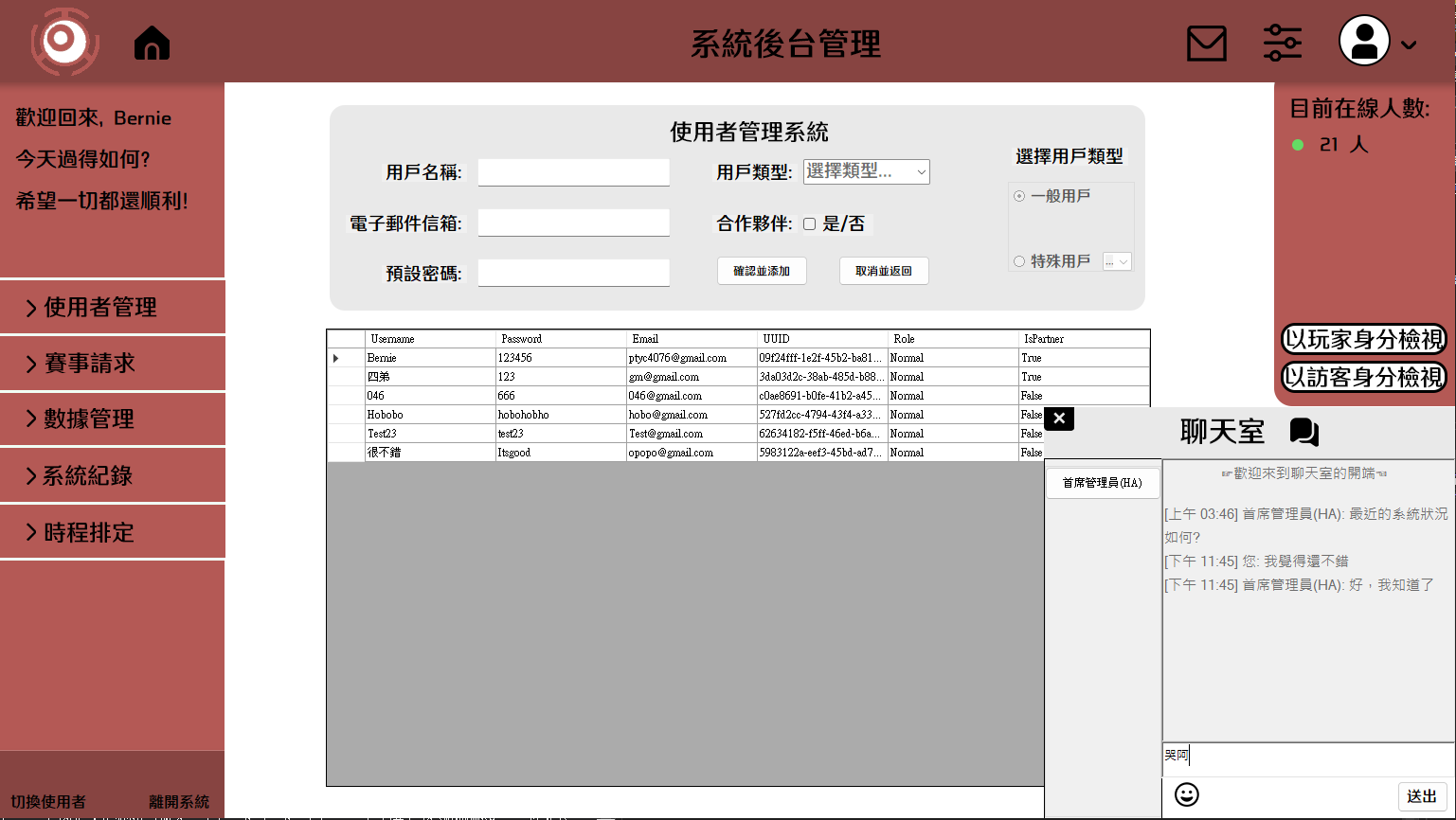Open the mail envelope icon

pyautogui.click(x=1206, y=44)
